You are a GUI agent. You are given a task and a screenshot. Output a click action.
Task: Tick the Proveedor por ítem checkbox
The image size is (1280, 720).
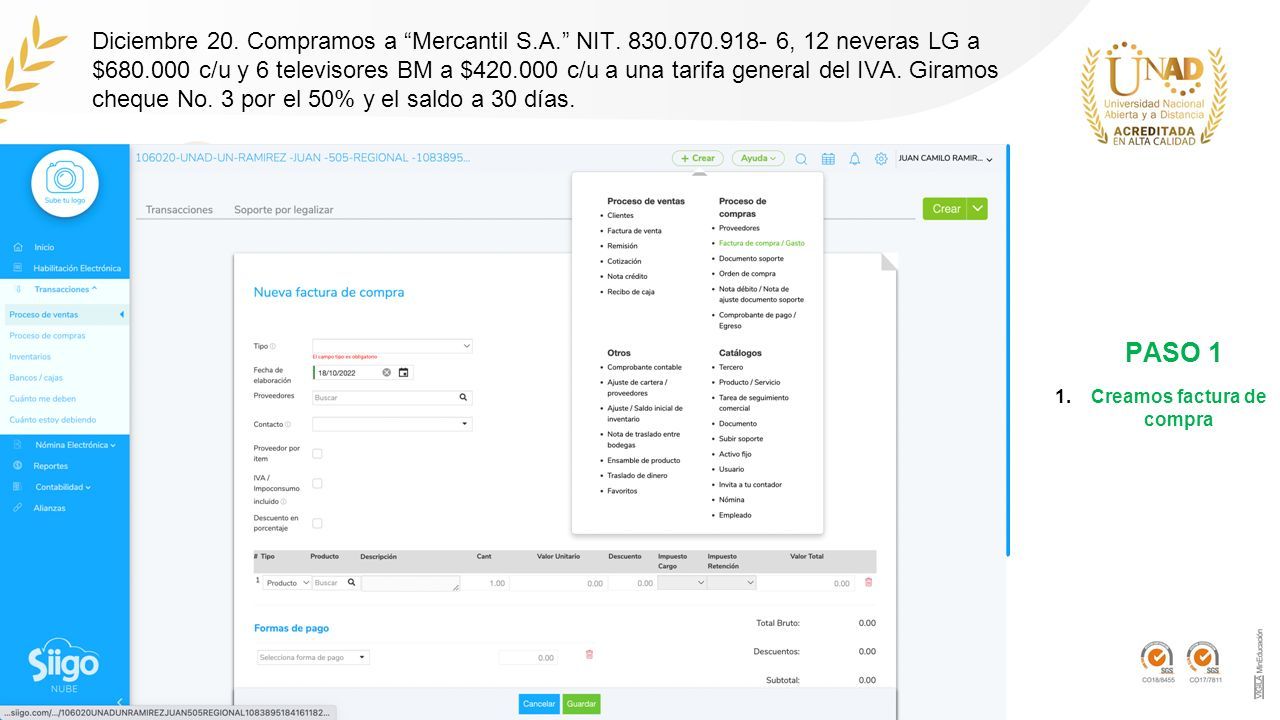pos(317,453)
